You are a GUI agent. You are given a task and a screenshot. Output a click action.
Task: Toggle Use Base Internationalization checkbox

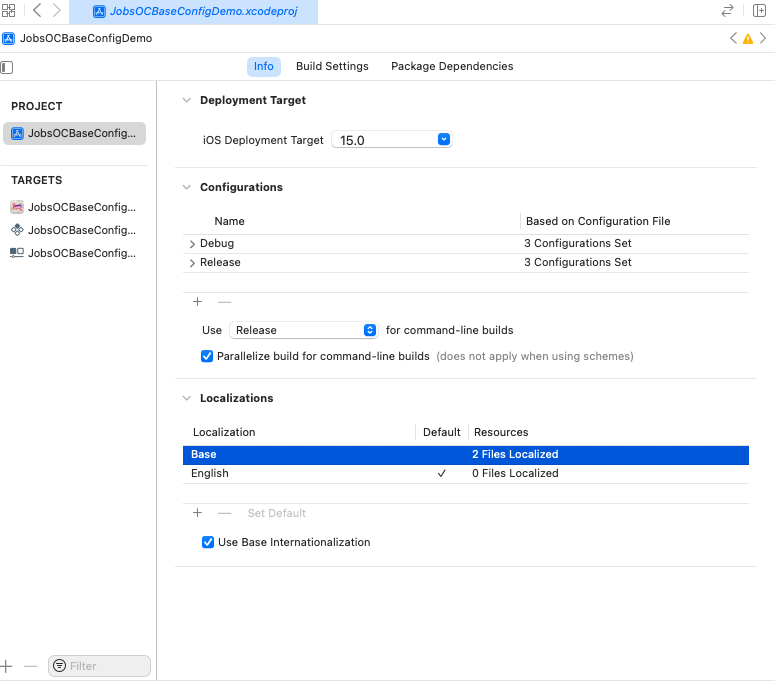pos(208,542)
